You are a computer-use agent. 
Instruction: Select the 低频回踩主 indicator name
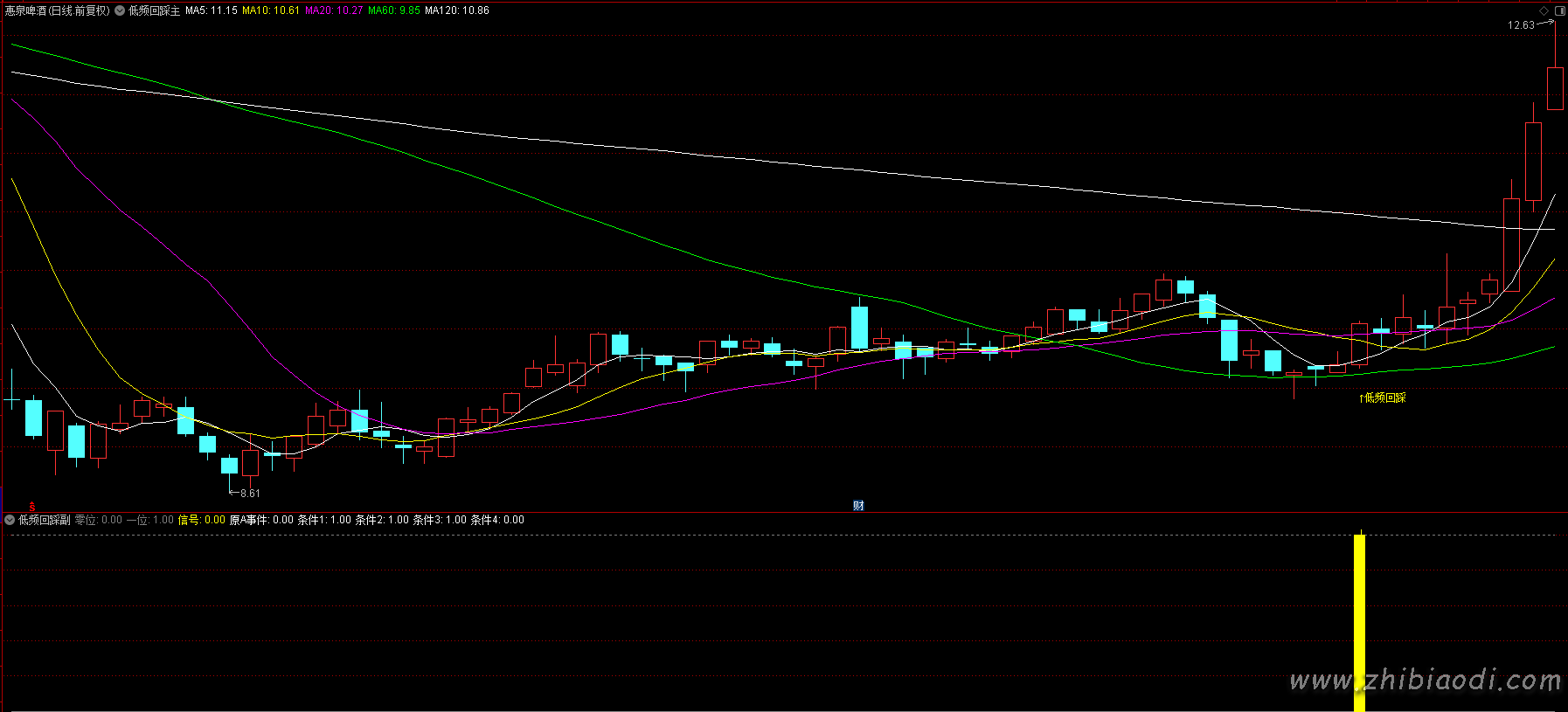(155, 10)
